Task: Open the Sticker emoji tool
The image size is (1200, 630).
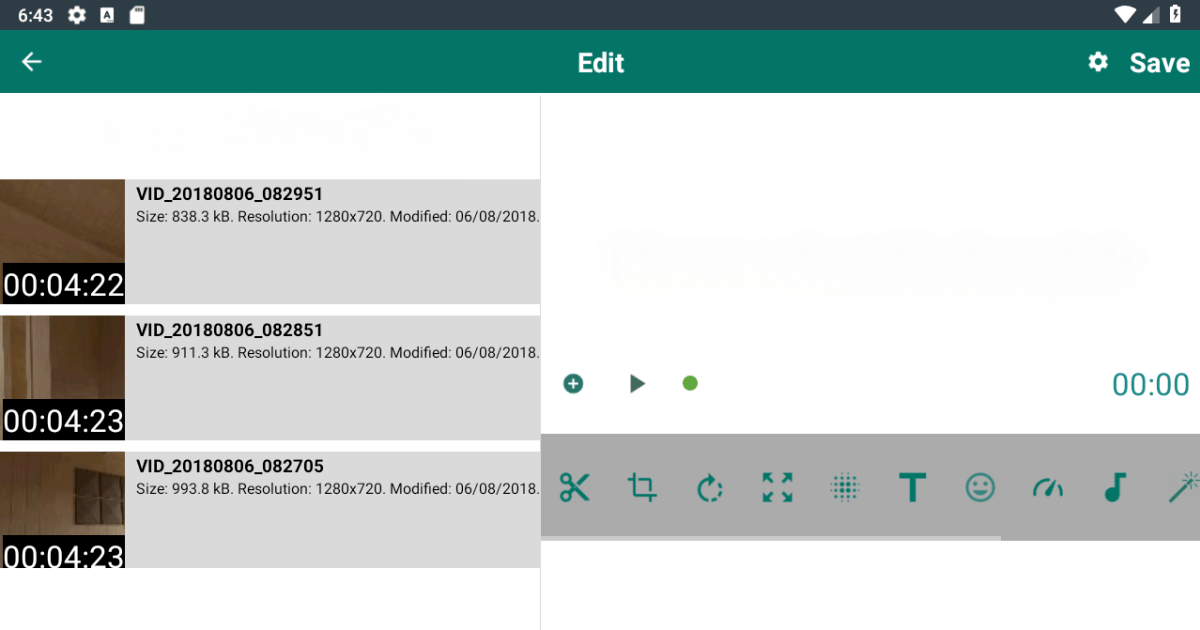Action: 981,488
